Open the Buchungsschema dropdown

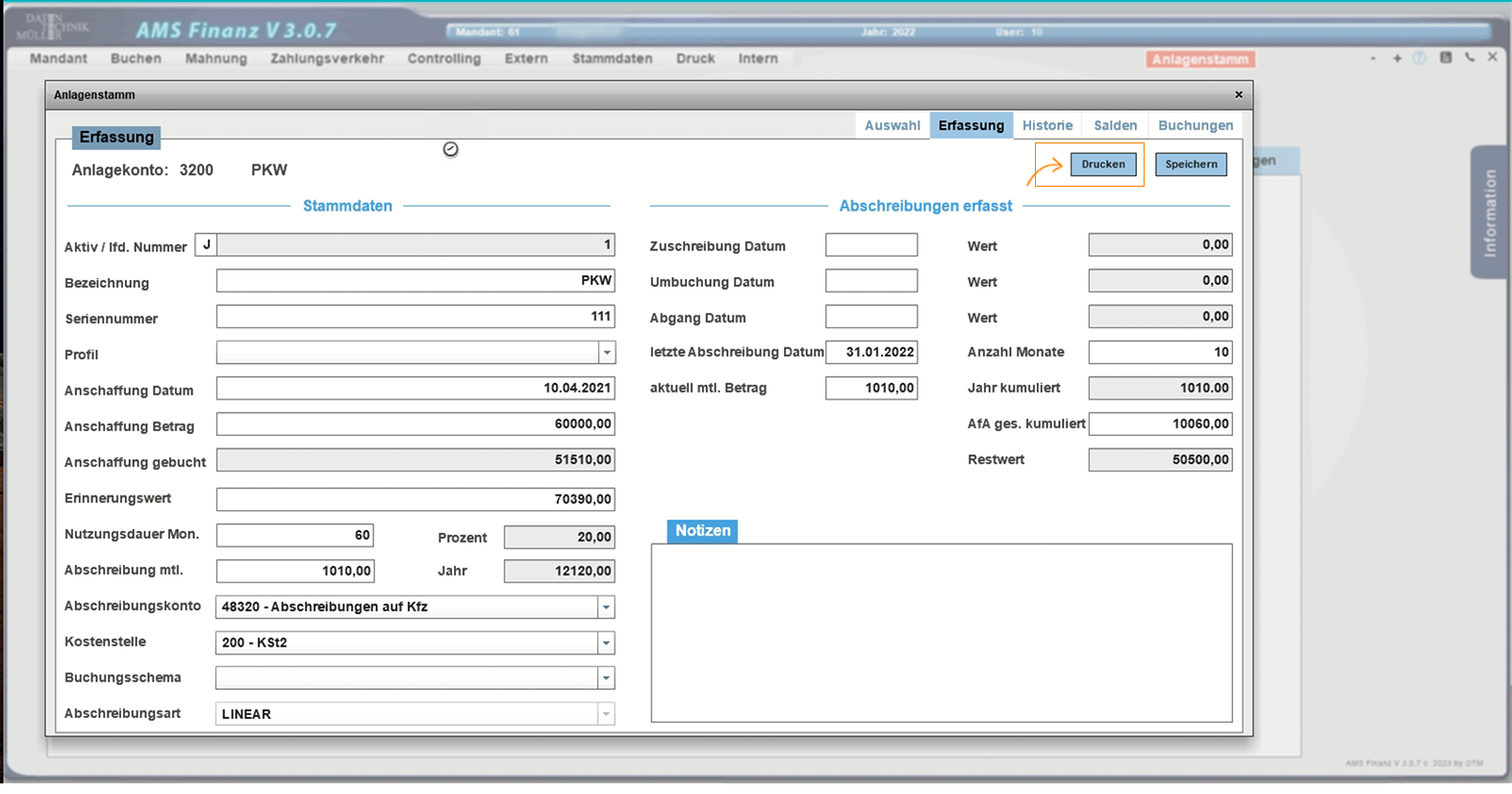(x=606, y=679)
